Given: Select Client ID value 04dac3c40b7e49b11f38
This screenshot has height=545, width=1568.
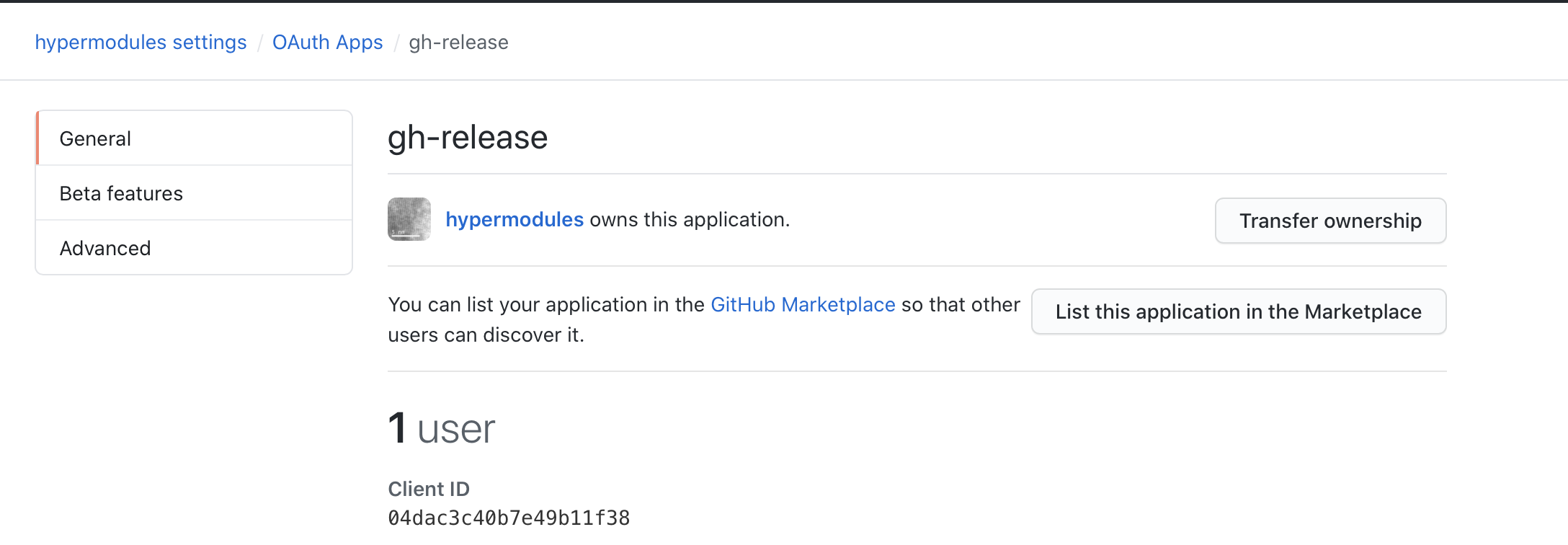Looking at the screenshot, I should click(x=509, y=518).
